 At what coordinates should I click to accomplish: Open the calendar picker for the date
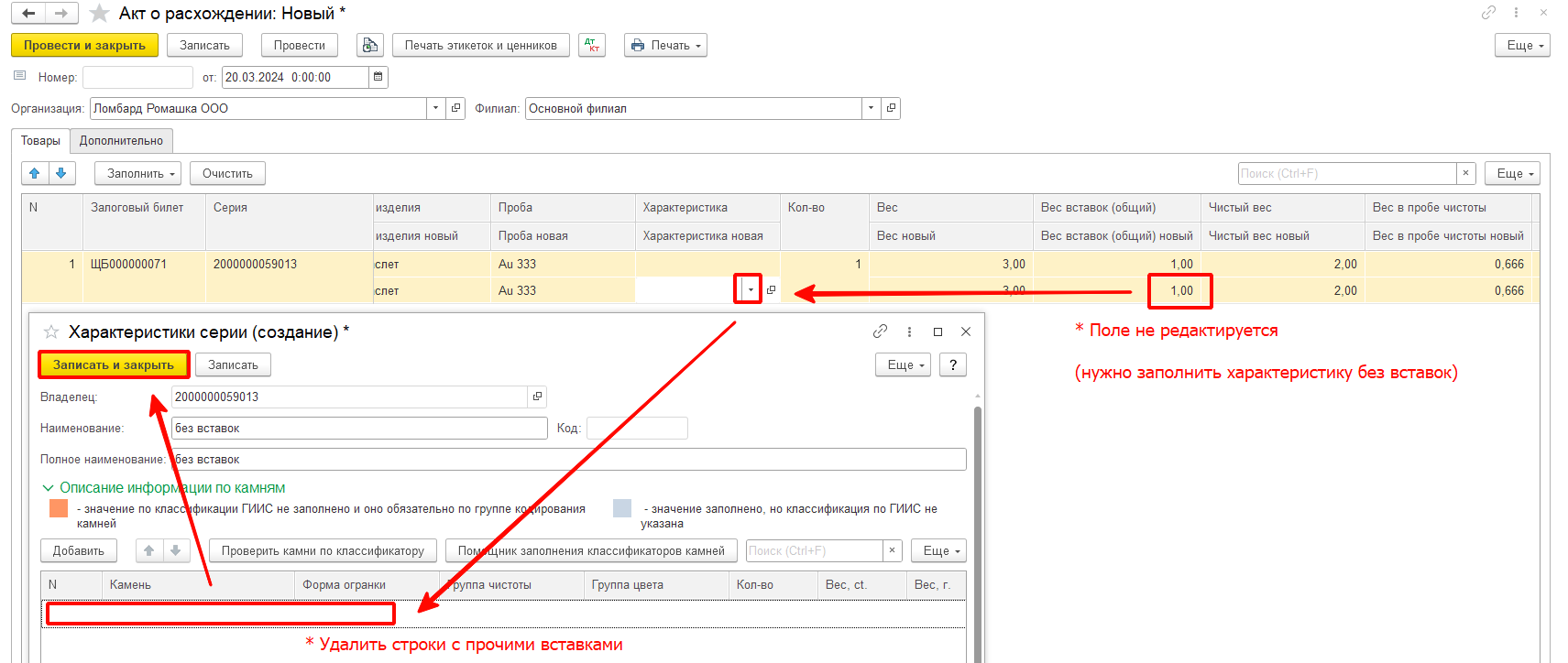(x=378, y=77)
